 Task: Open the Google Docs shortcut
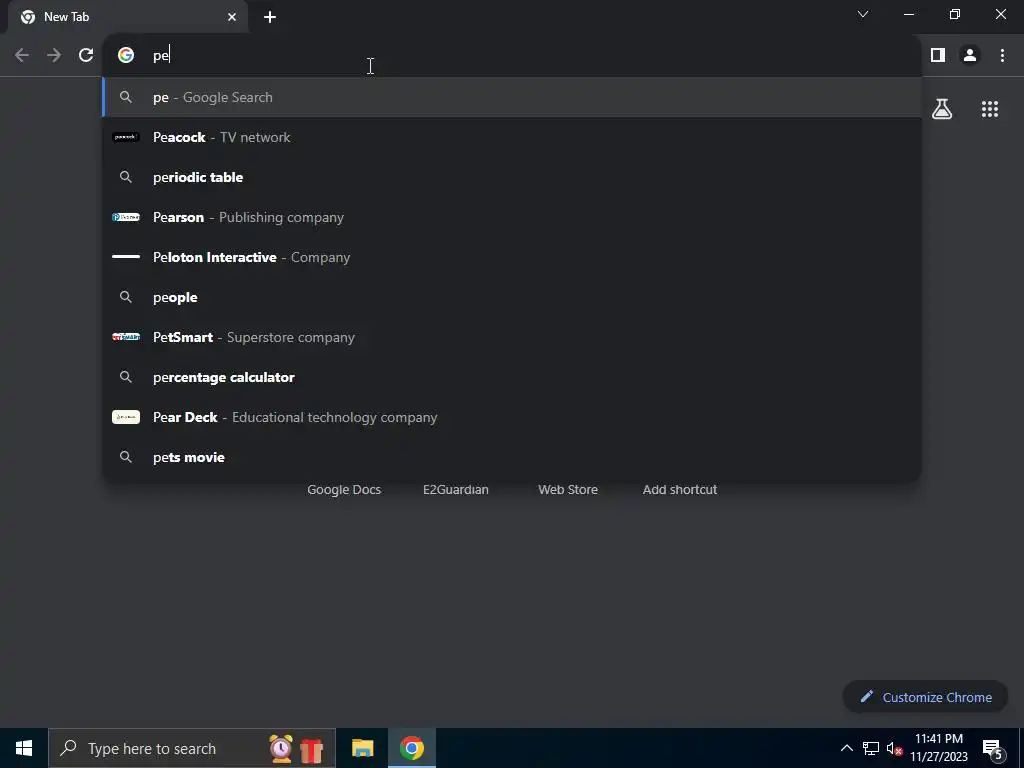tap(344, 490)
